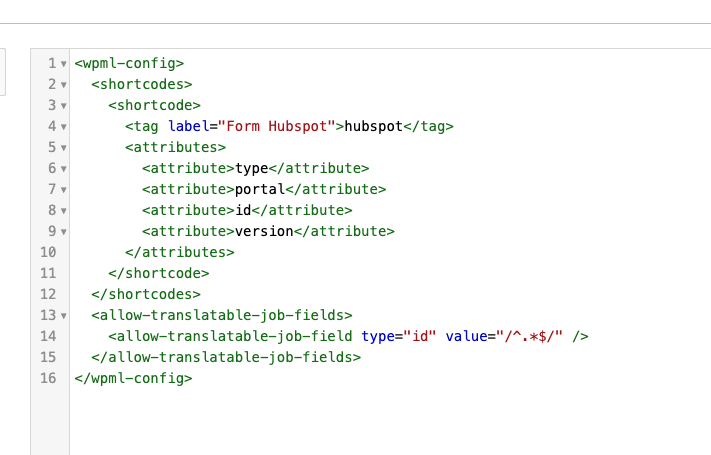Collapse the shortcode fold on line 3
The width and height of the screenshot is (711, 455).
click(63, 106)
